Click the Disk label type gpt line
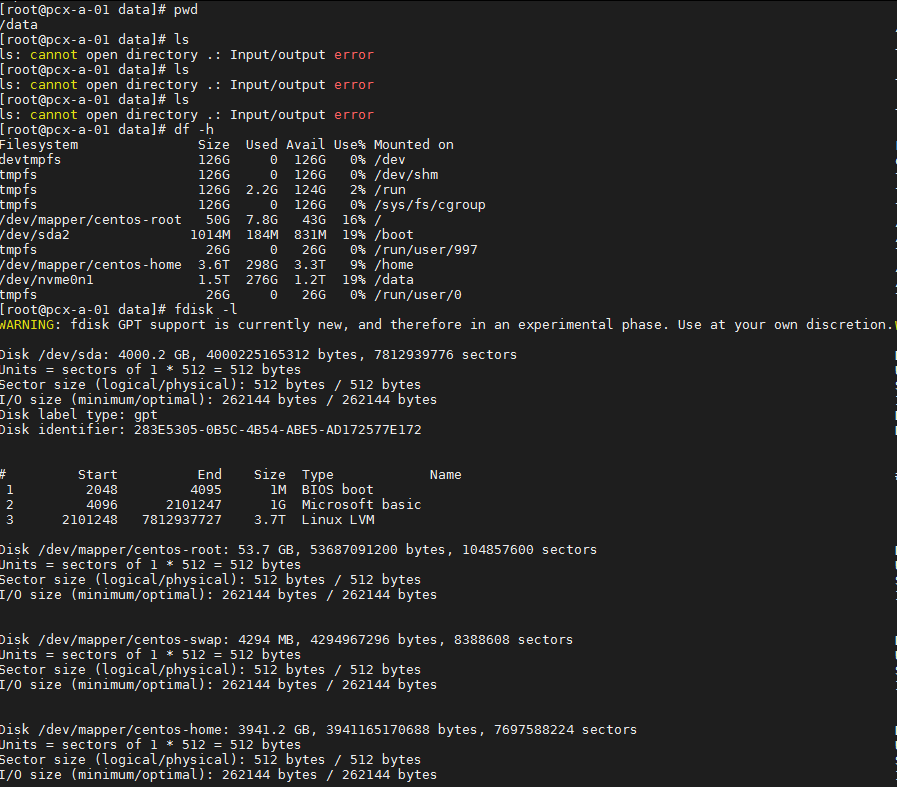 [x=78, y=415]
